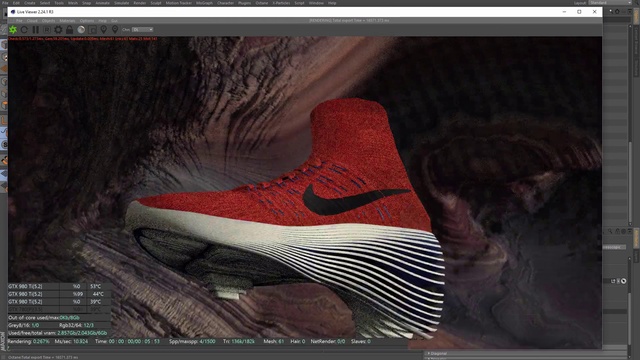Toggle clay mode sphere icon
Image resolution: width=640 pixels, height=360 pixels.
click(81, 30)
